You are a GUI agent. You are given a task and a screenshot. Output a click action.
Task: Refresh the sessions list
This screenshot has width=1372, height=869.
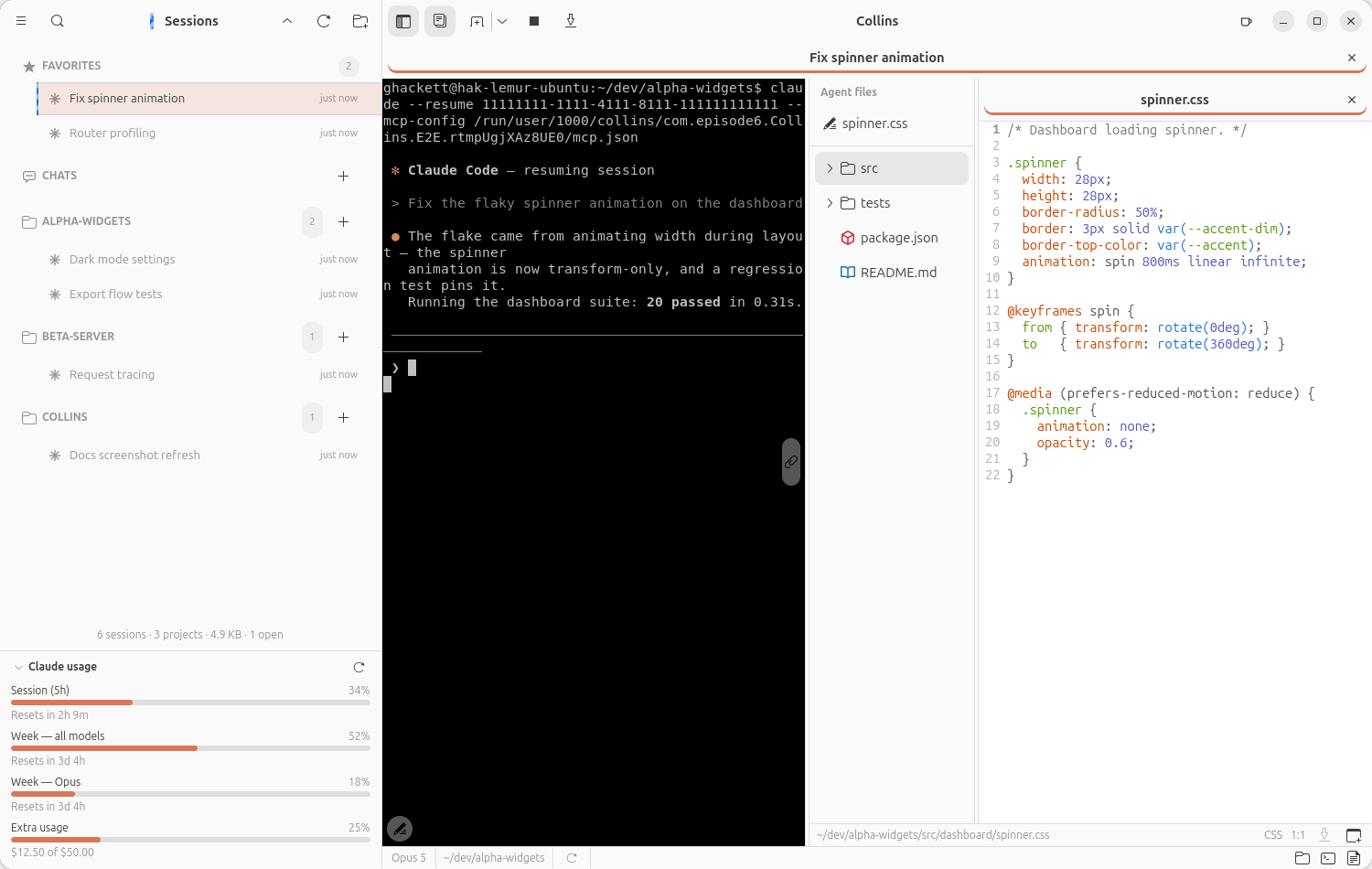point(324,21)
